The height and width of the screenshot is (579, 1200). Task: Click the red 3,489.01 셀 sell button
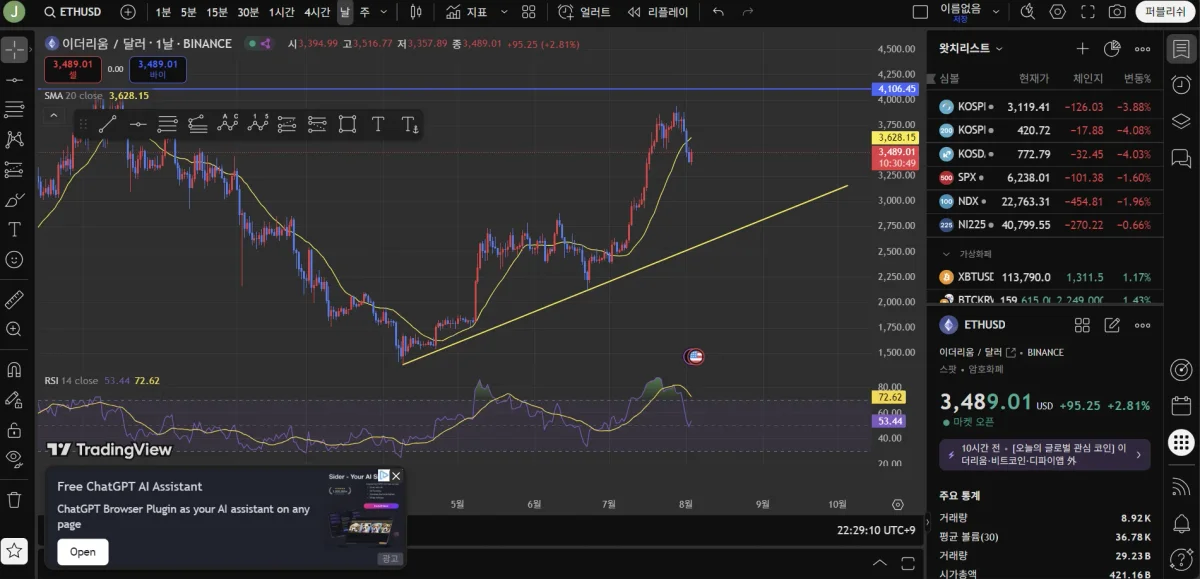coord(73,69)
